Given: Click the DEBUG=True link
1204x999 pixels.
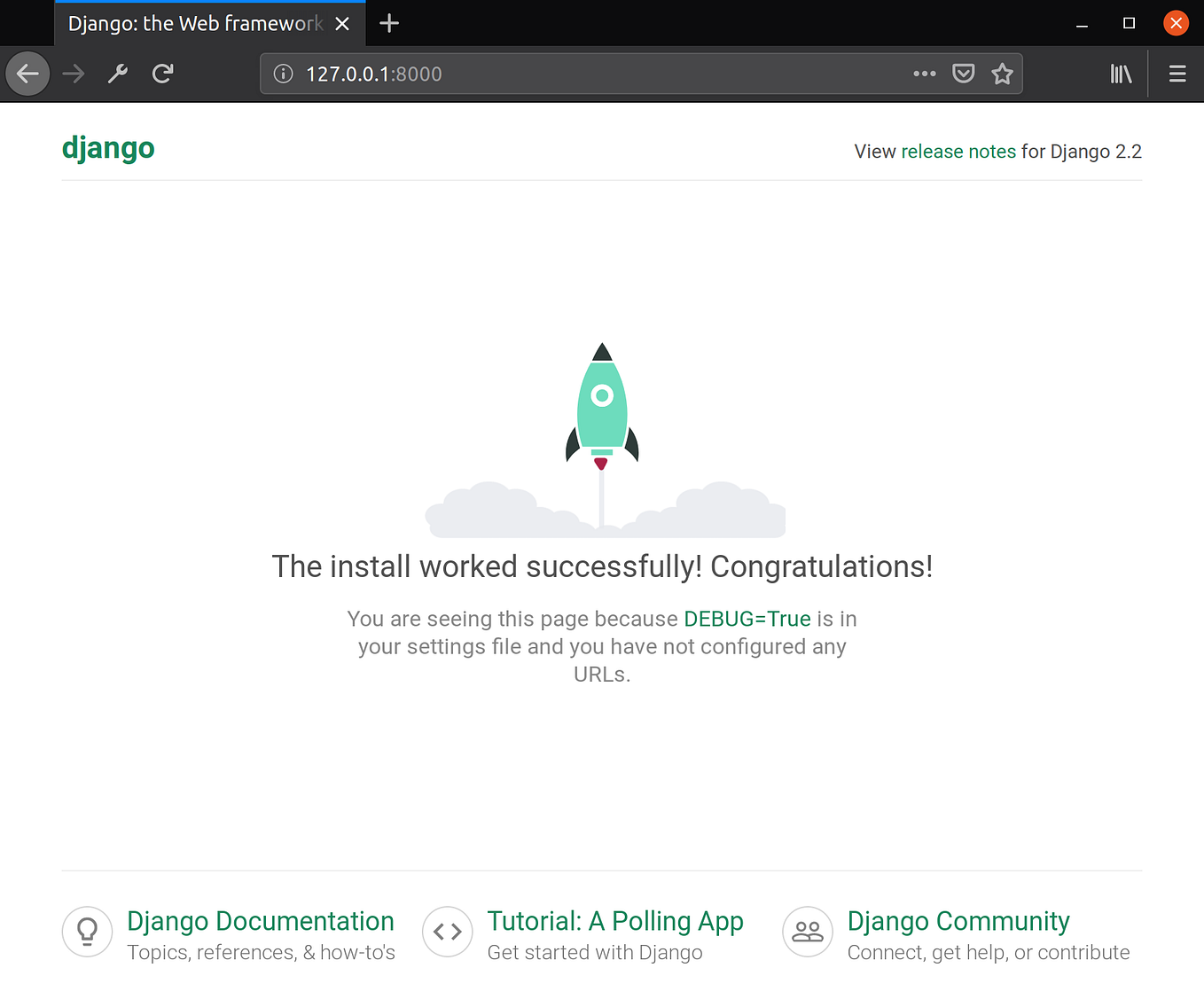Looking at the screenshot, I should (x=747, y=619).
